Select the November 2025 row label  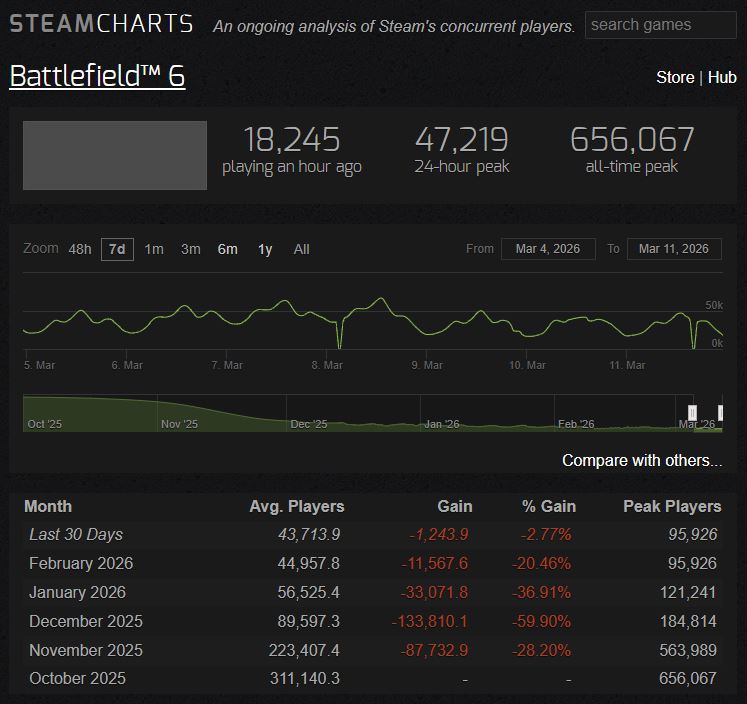(86, 650)
